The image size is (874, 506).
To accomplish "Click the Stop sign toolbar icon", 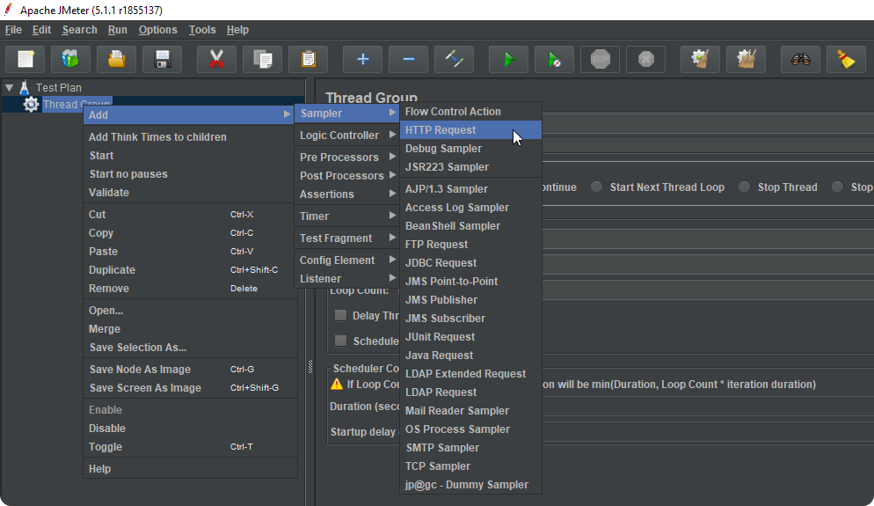I will [x=600, y=59].
